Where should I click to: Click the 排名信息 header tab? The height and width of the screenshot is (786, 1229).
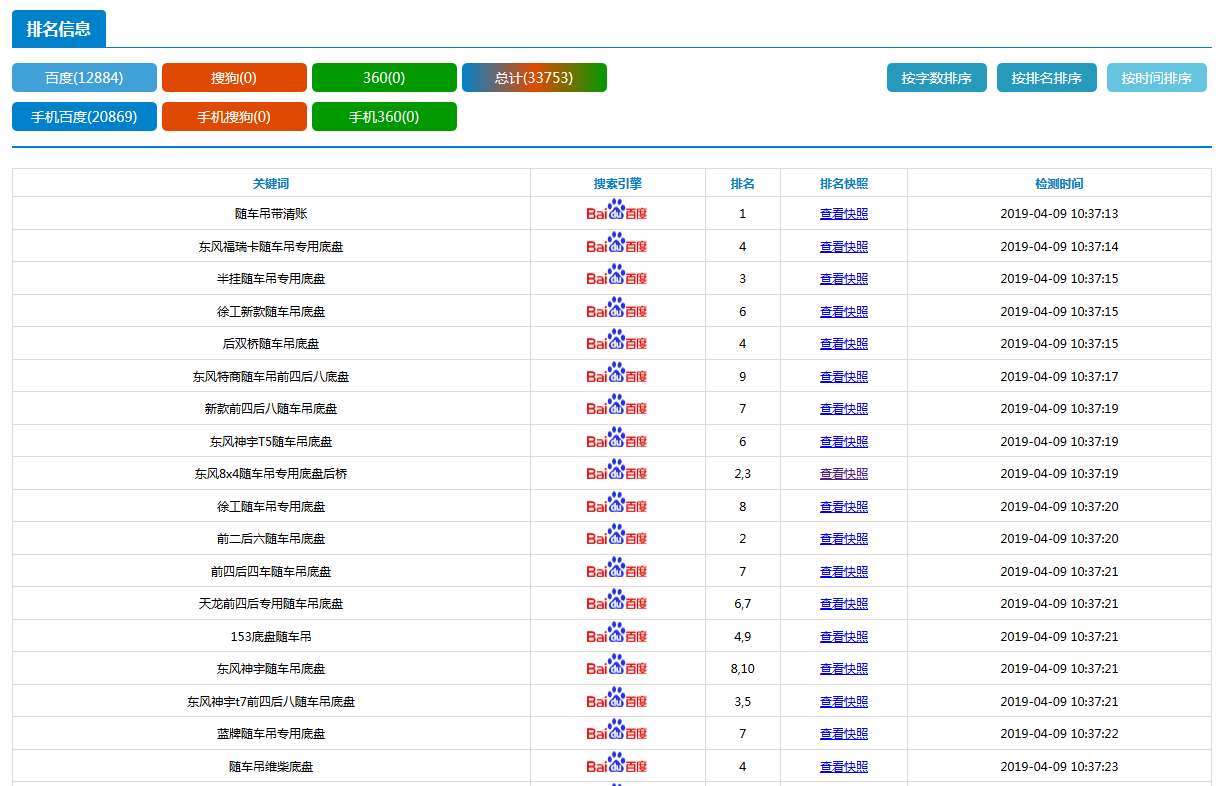(59, 29)
